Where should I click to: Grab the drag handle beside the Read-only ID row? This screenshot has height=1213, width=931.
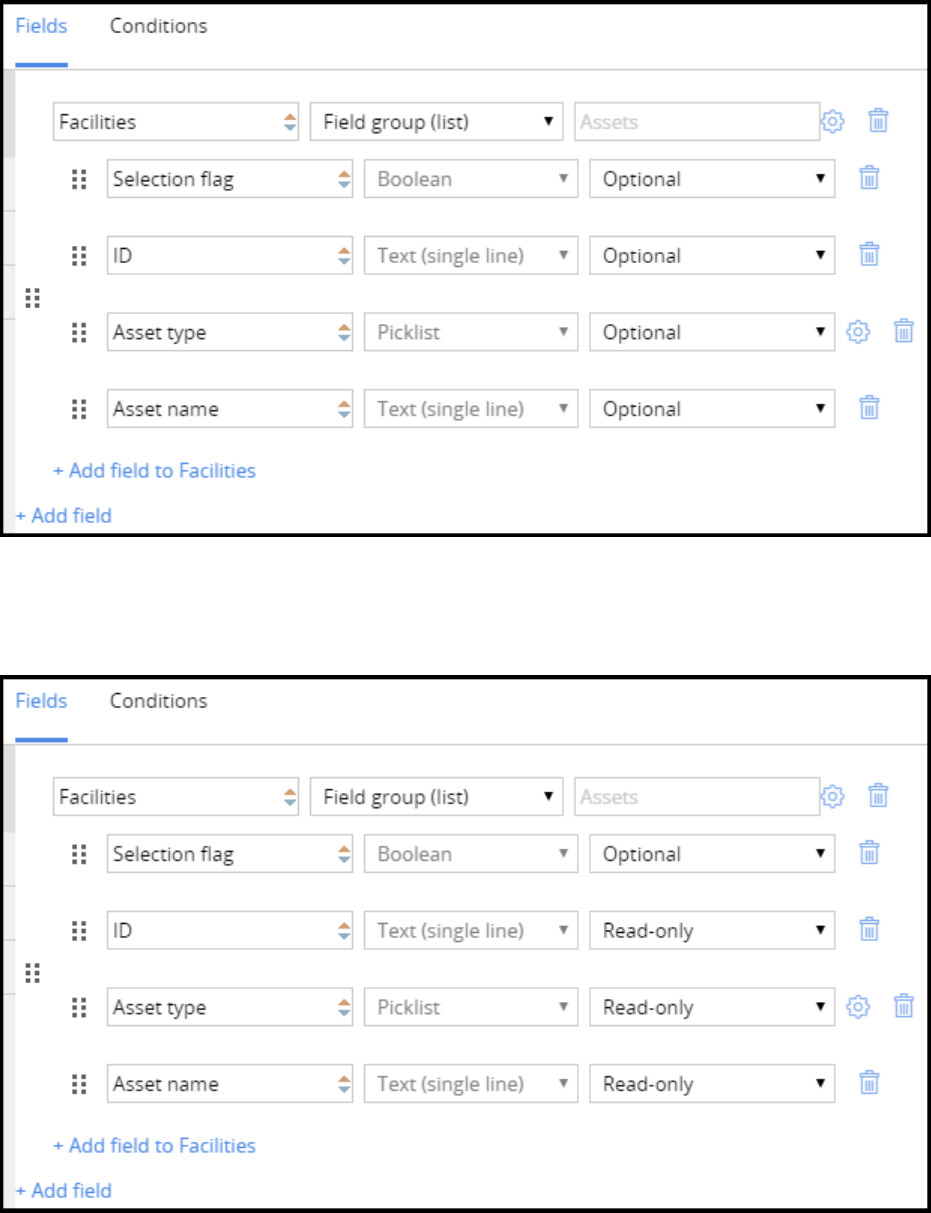click(80, 931)
